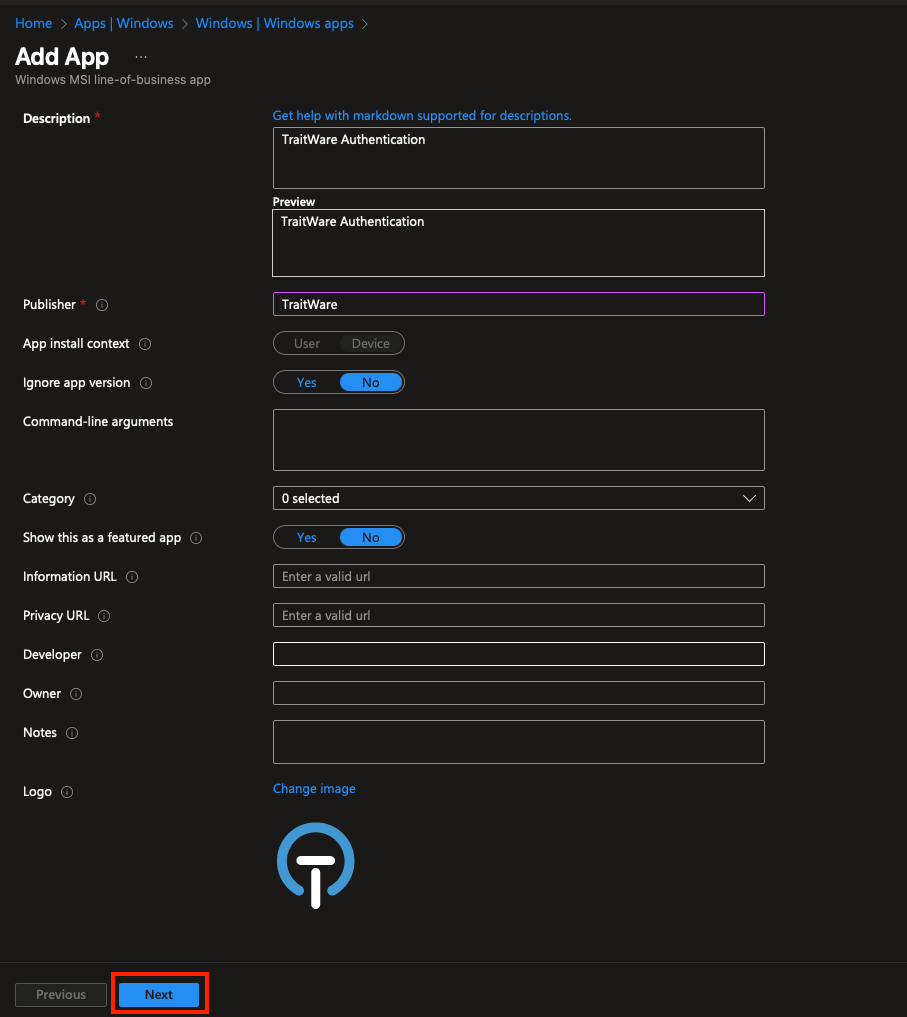Screen dimensions: 907x1017
Task: Click the TraitWare logo image
Action: tap(316, 865)
